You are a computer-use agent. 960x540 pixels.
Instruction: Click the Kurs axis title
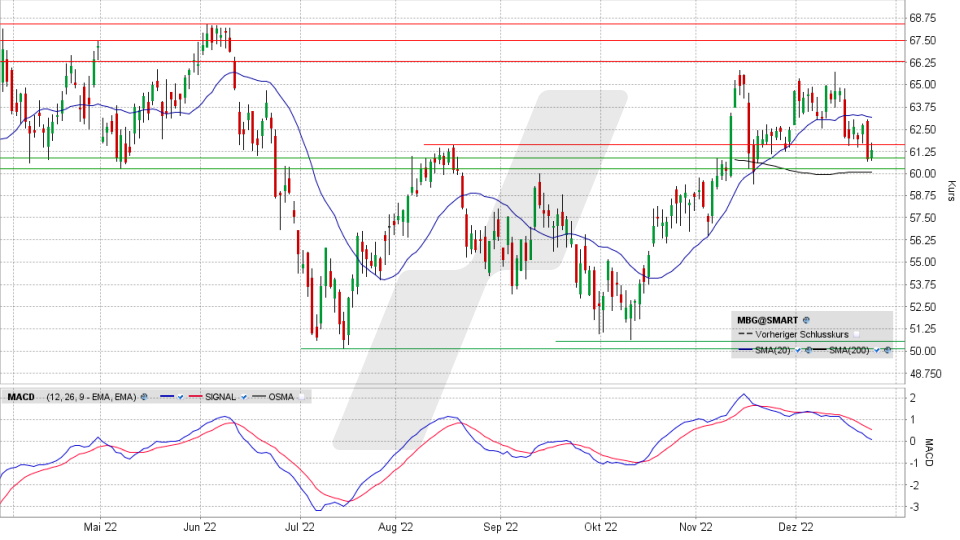[951, 190]
